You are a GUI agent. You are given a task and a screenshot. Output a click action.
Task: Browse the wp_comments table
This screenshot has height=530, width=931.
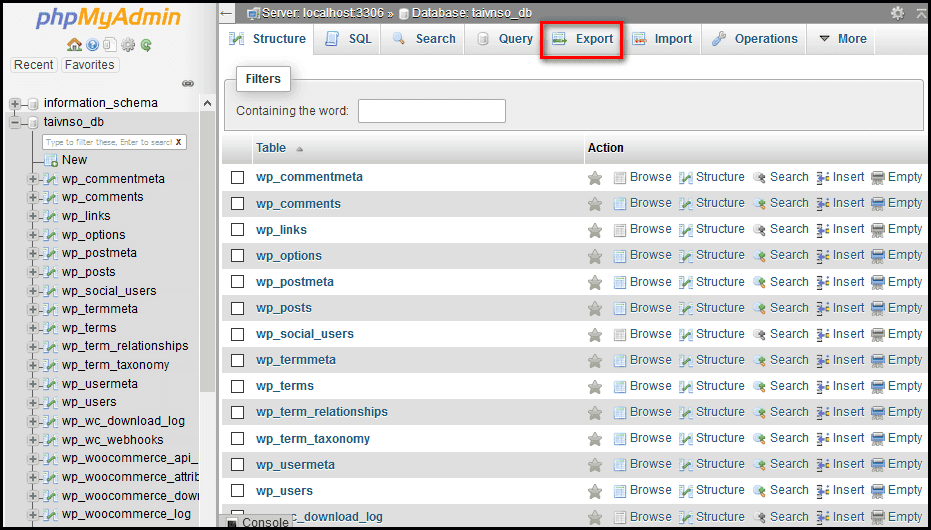pyautogui.click(x=642, y=204)
